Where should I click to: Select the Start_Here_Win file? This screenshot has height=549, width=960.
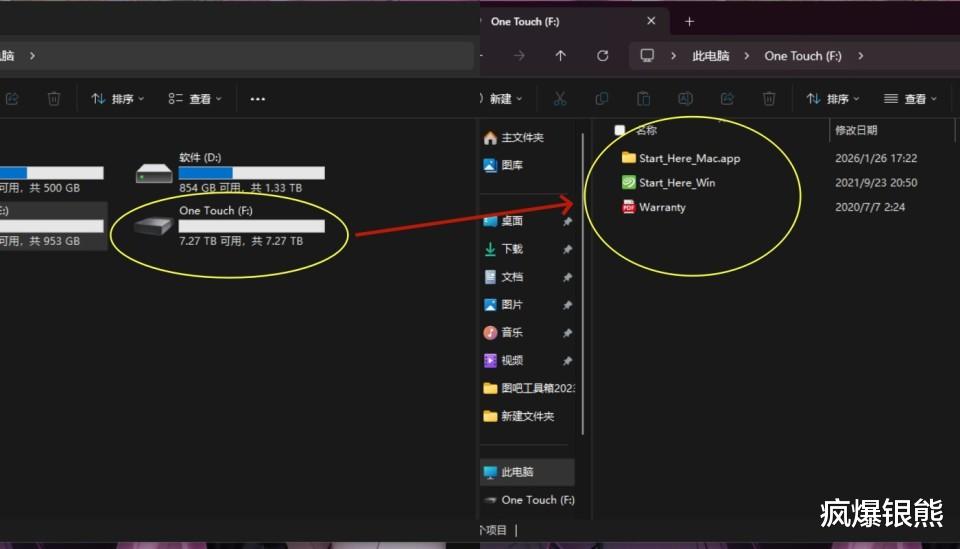coord(669,182)
